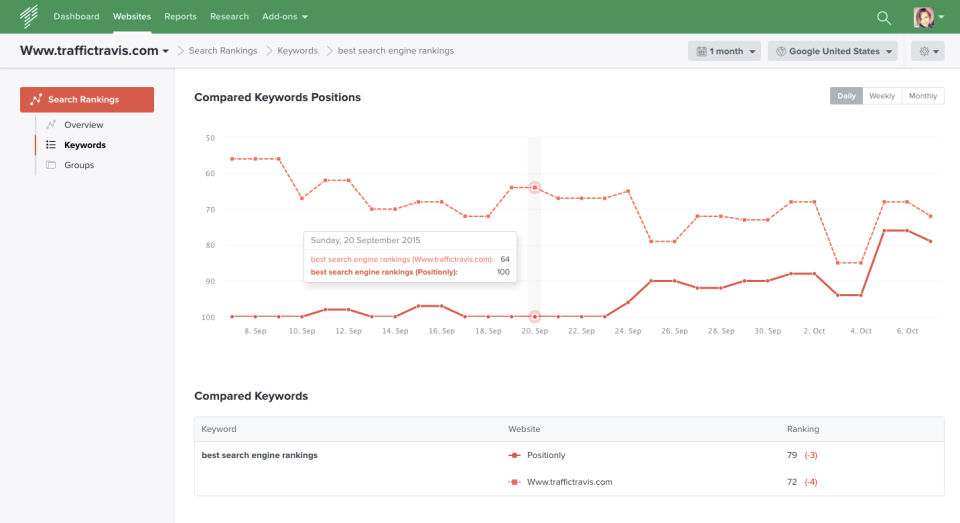
Task: Open search with the magnifier icon
Action: [x=883, y=17]
